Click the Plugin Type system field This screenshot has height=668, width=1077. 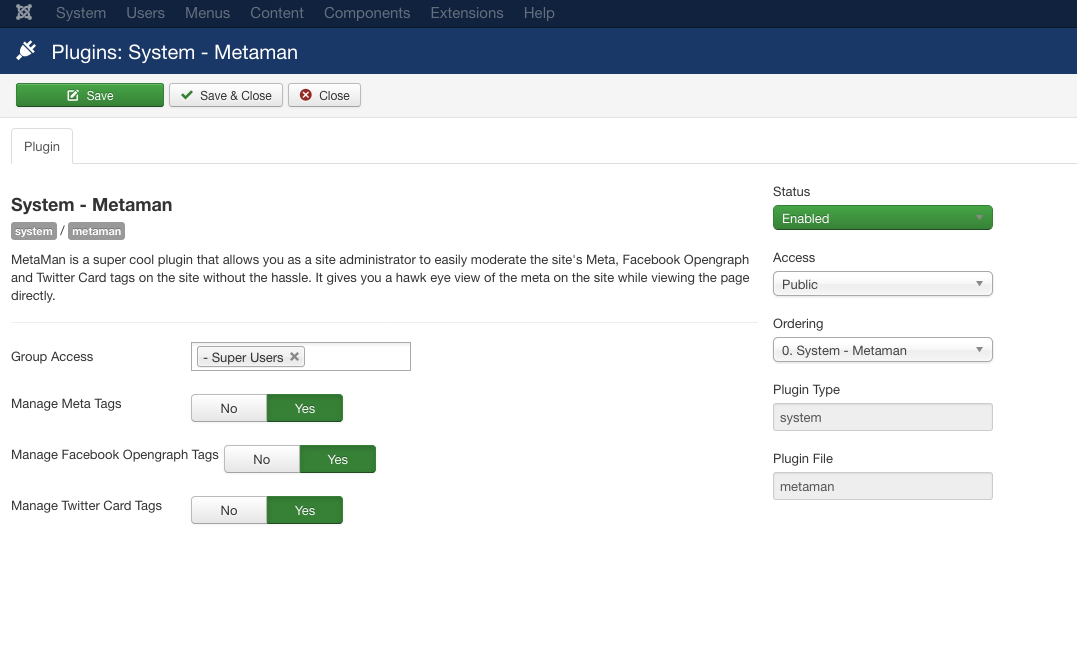(883, 417)
